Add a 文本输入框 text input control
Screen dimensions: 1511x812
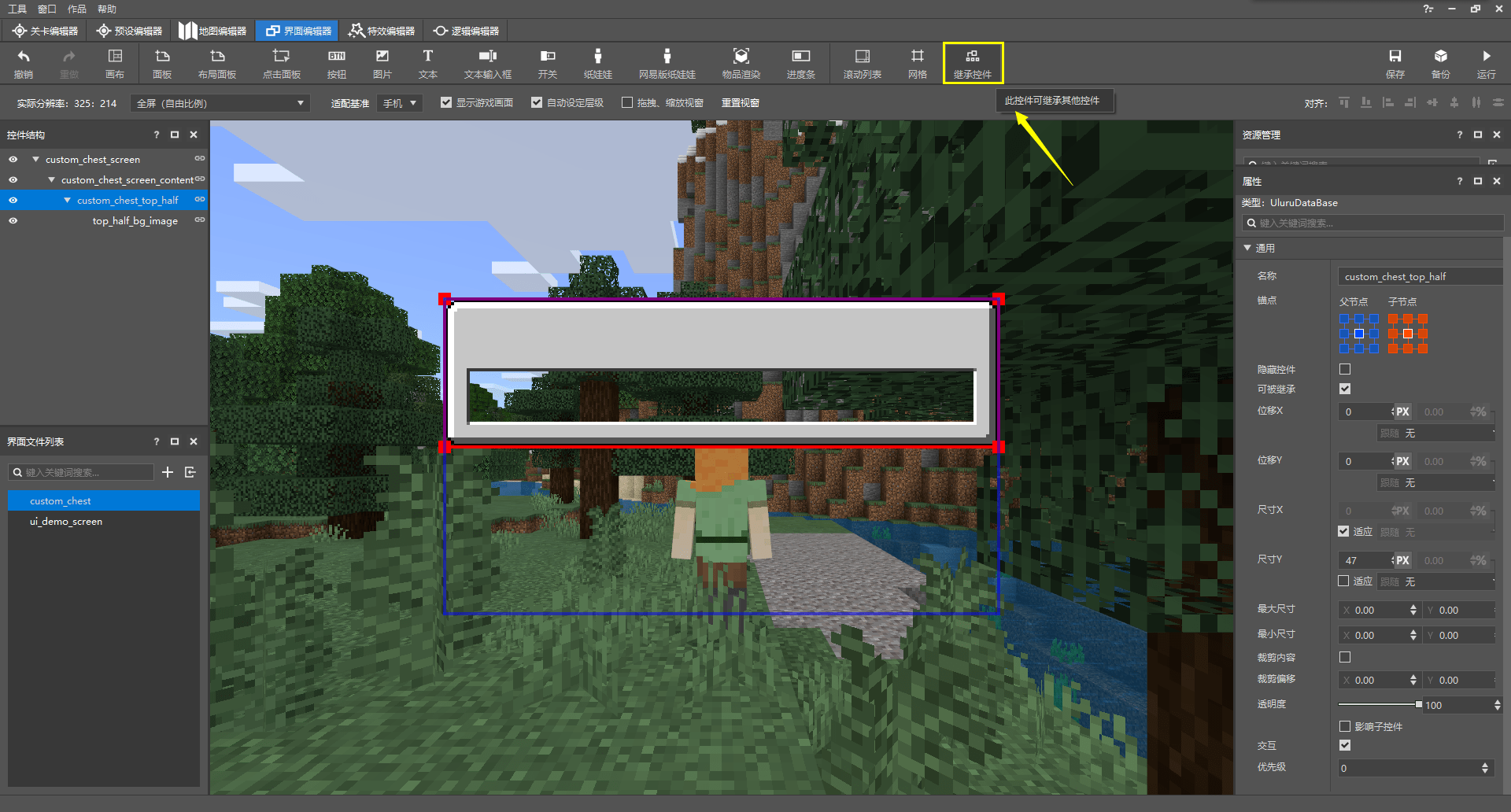(x=488, y=64)
